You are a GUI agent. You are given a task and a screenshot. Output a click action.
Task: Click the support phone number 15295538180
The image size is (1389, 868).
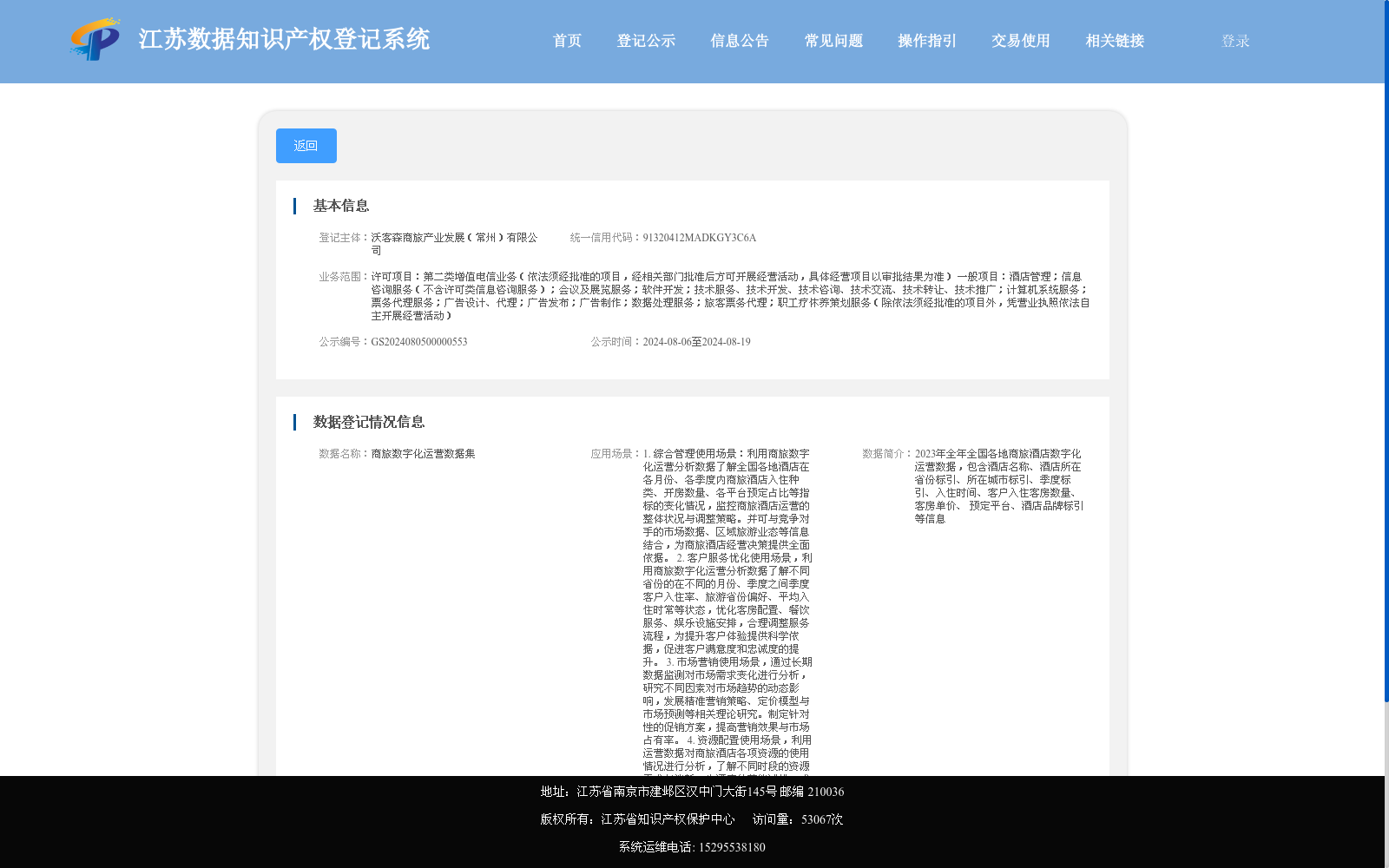[732, 847]
